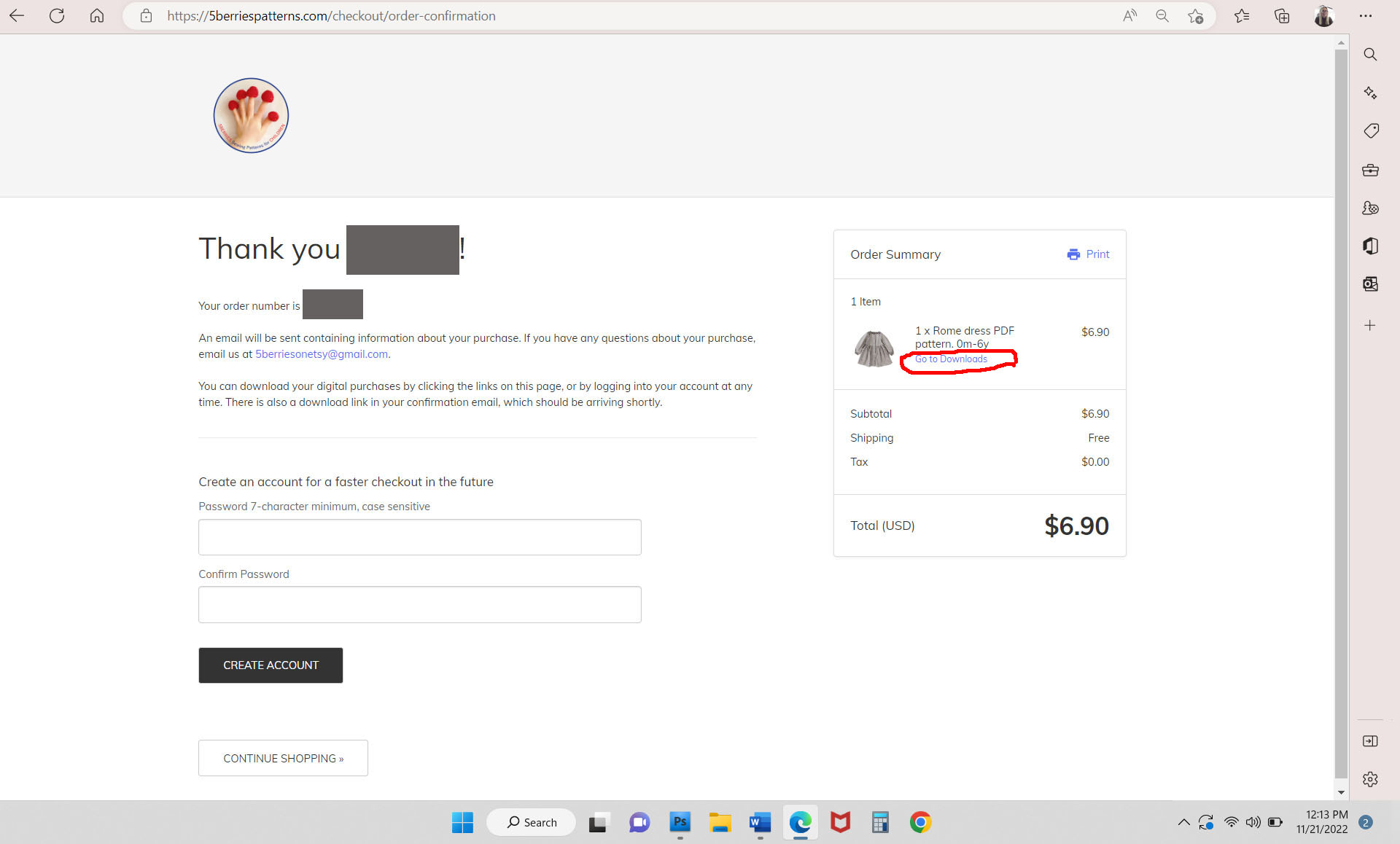Viewport: 1400px width, 844px height.
Task: Open the sidebar Outlook icon
Action: pos(1370,284)
